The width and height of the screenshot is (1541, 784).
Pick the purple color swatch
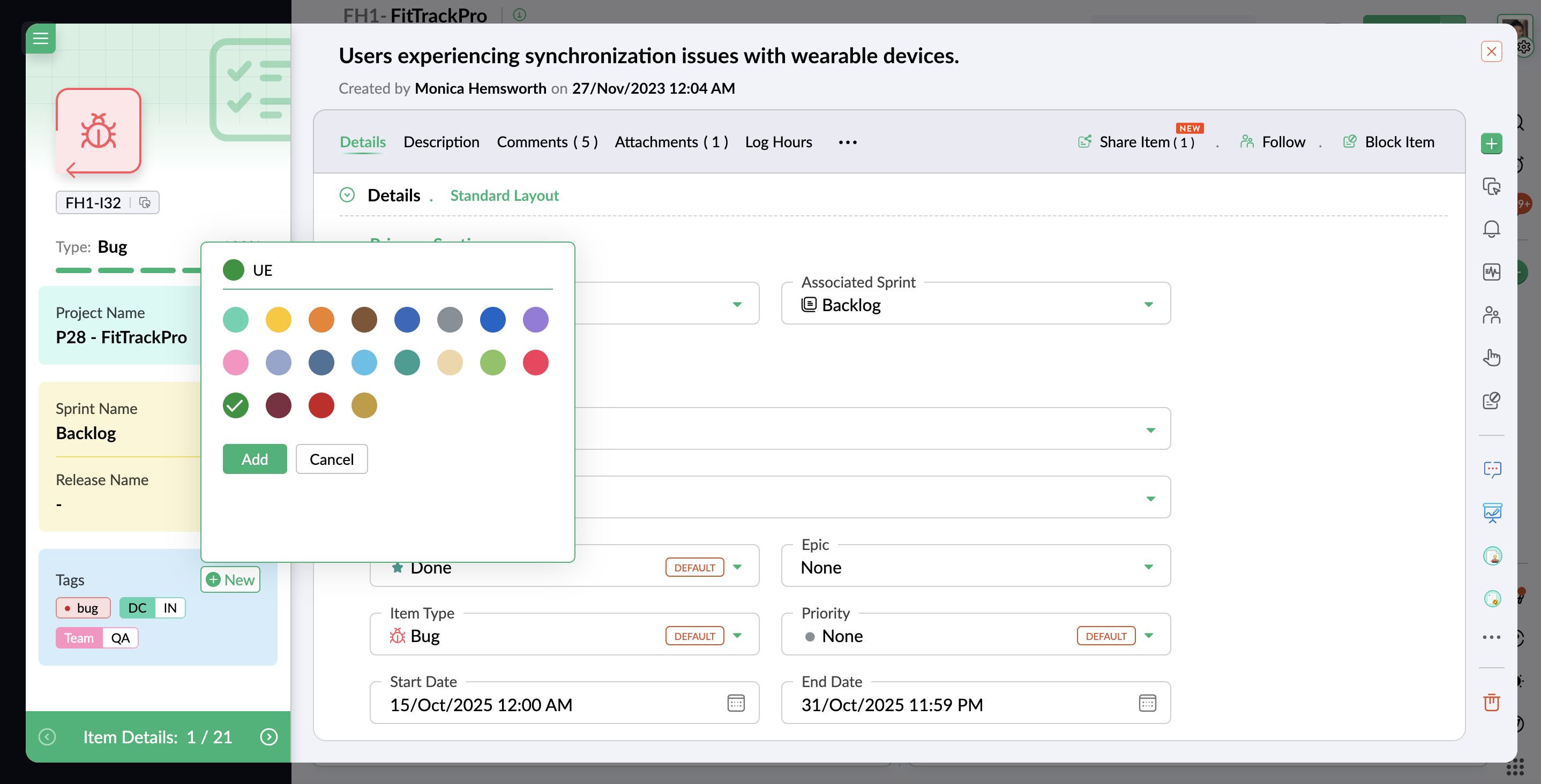[x=535, y=320]
